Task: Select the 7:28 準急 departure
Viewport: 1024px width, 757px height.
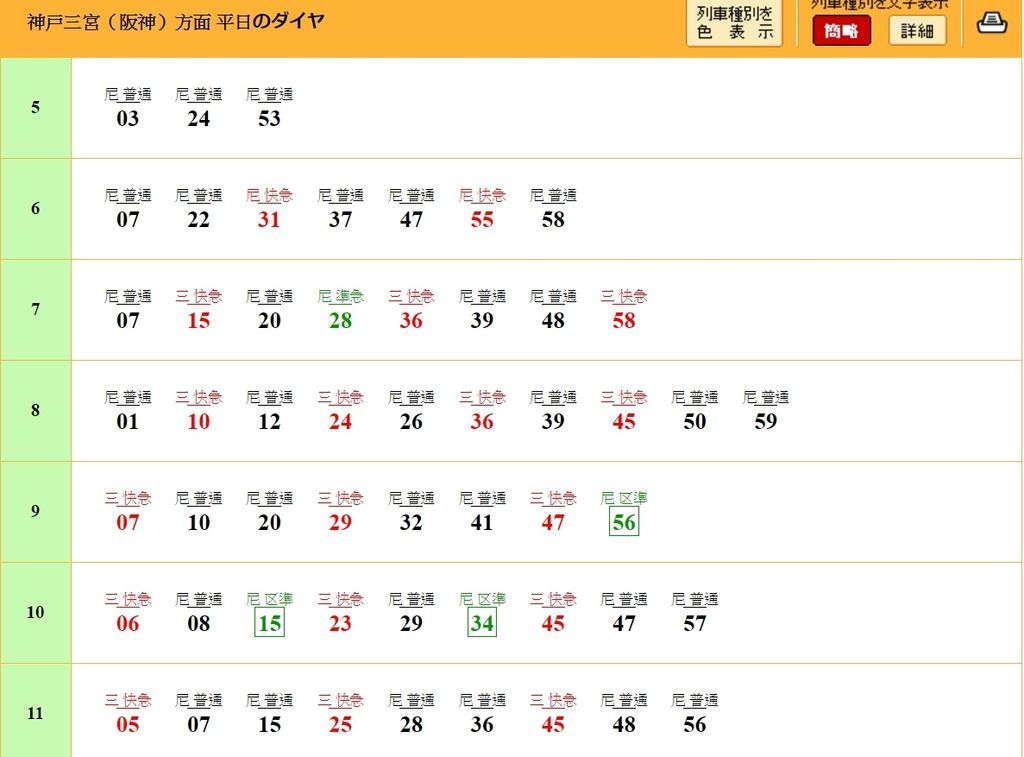Action: pos(340,321)
